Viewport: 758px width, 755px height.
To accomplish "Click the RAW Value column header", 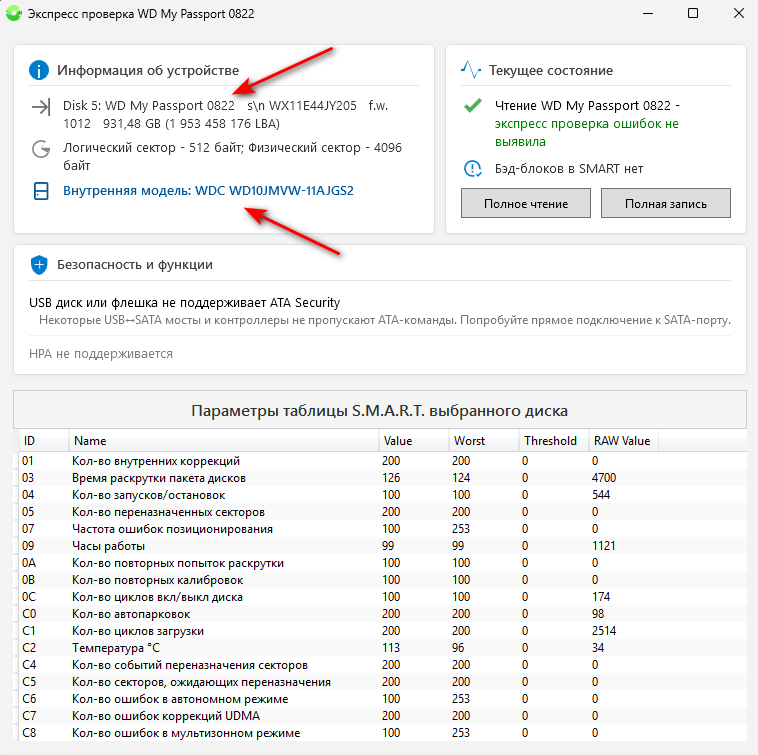I will [621, 440].
